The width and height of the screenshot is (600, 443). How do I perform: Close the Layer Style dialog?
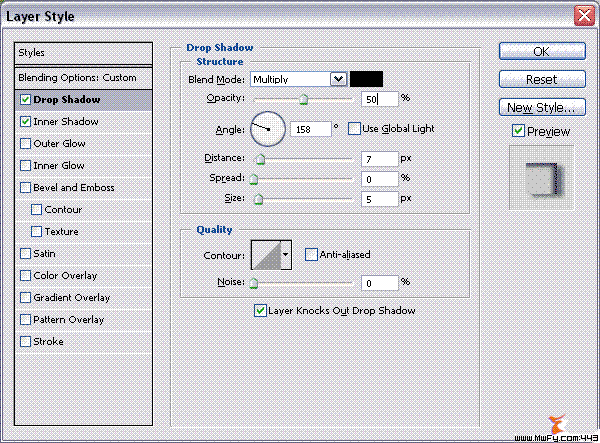click(584, 16)
